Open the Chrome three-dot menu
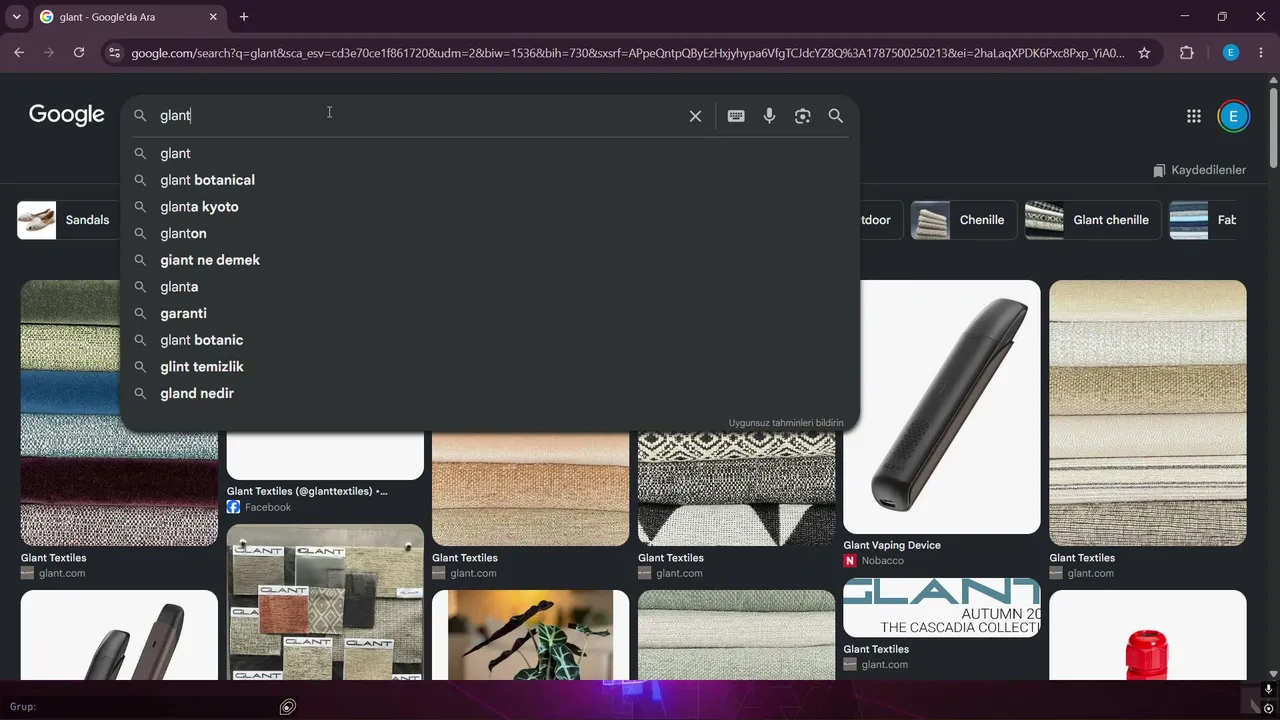The width and height of the screenshot is (1280, 720). [1262, 53]
